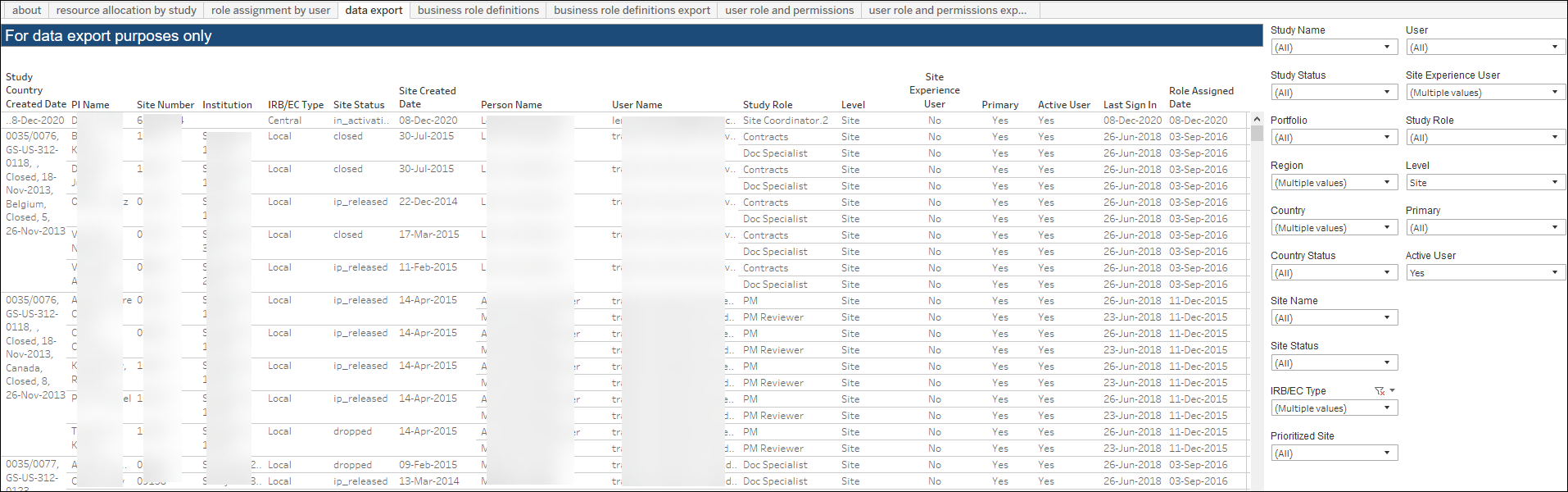Expand the Country Status dropdown
This screenshot has width=1568, height=492.
click(x=1335, y=273)
